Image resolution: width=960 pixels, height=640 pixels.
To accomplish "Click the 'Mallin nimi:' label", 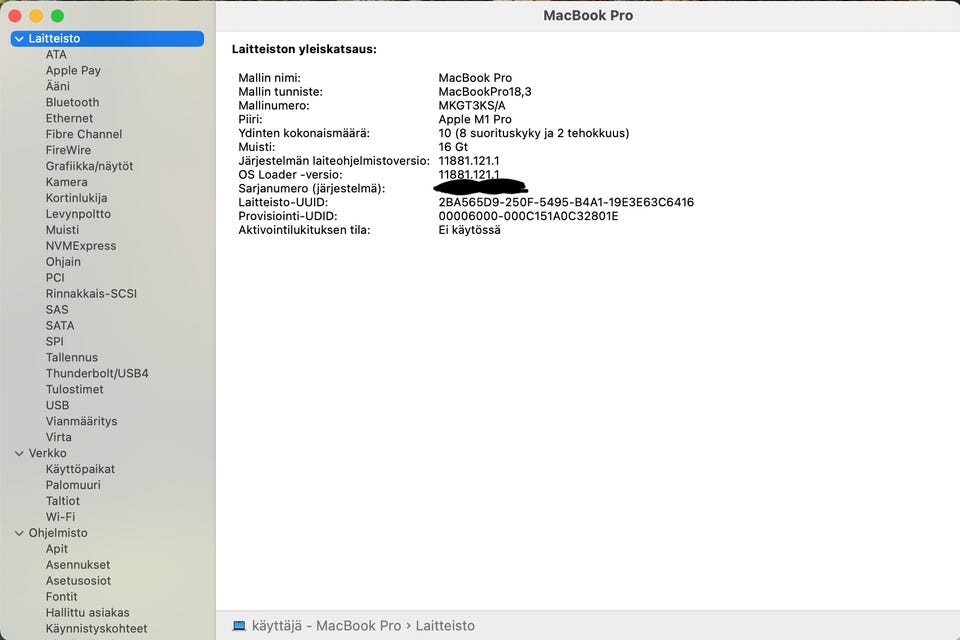I will pos(269,78).
